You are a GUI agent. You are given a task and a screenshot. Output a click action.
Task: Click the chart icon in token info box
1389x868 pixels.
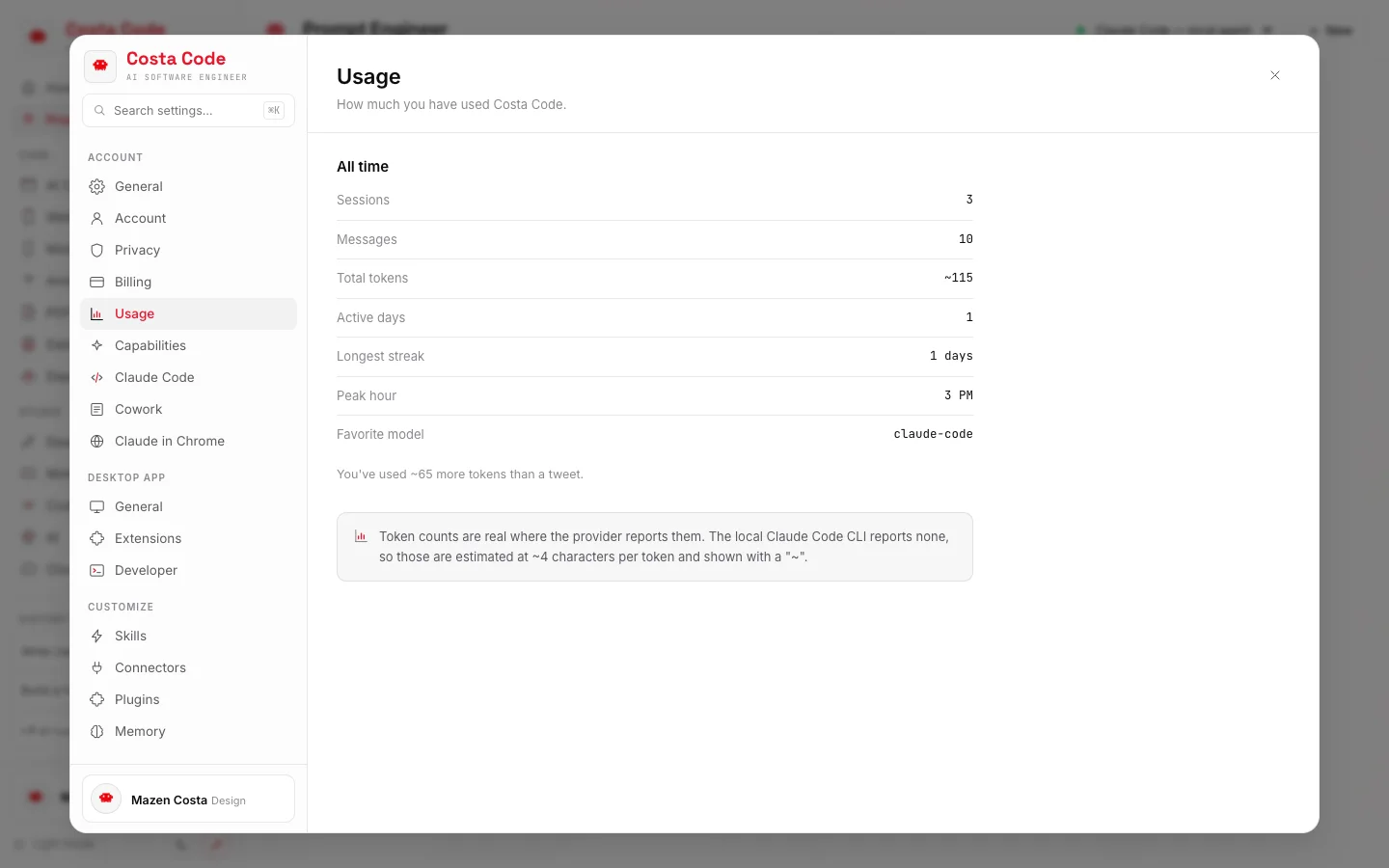coord(361,536)
